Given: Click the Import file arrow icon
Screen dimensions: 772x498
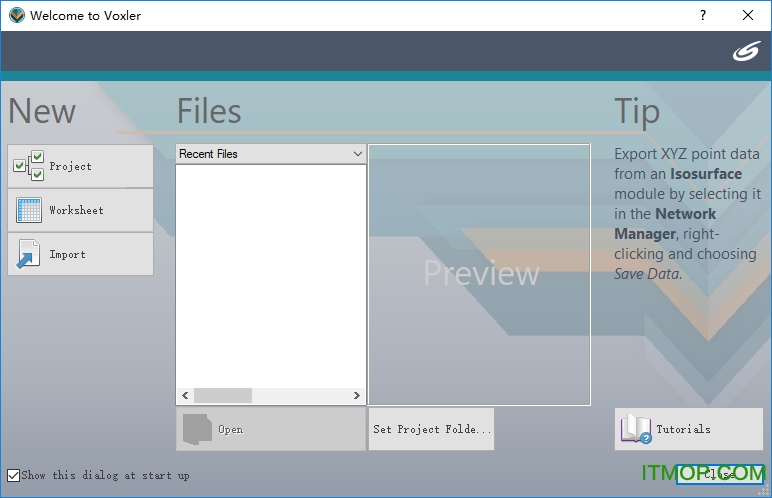Looking at the screenshot, I should pyautogui.click(x=29, y=254).
